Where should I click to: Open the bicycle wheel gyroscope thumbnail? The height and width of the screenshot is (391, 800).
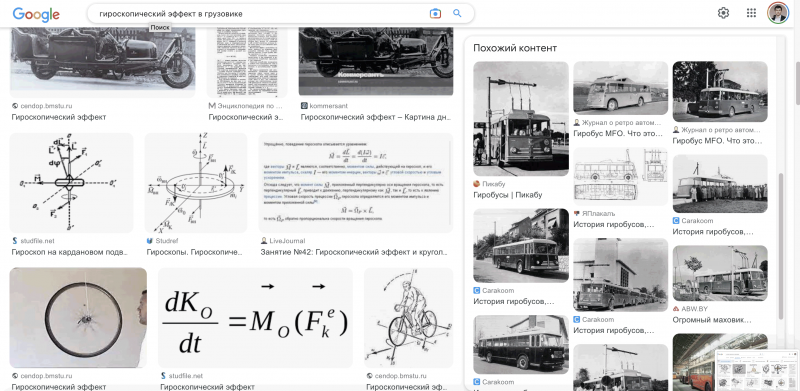click(x=78, y=317)
